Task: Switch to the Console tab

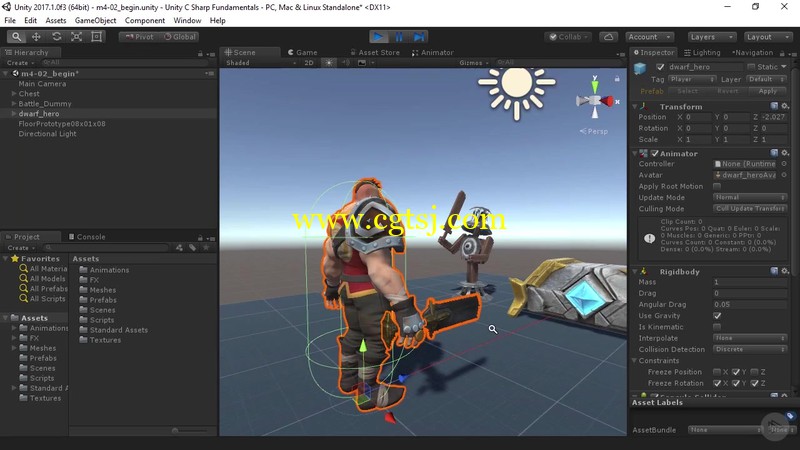Action: click(x=87, y=237)
